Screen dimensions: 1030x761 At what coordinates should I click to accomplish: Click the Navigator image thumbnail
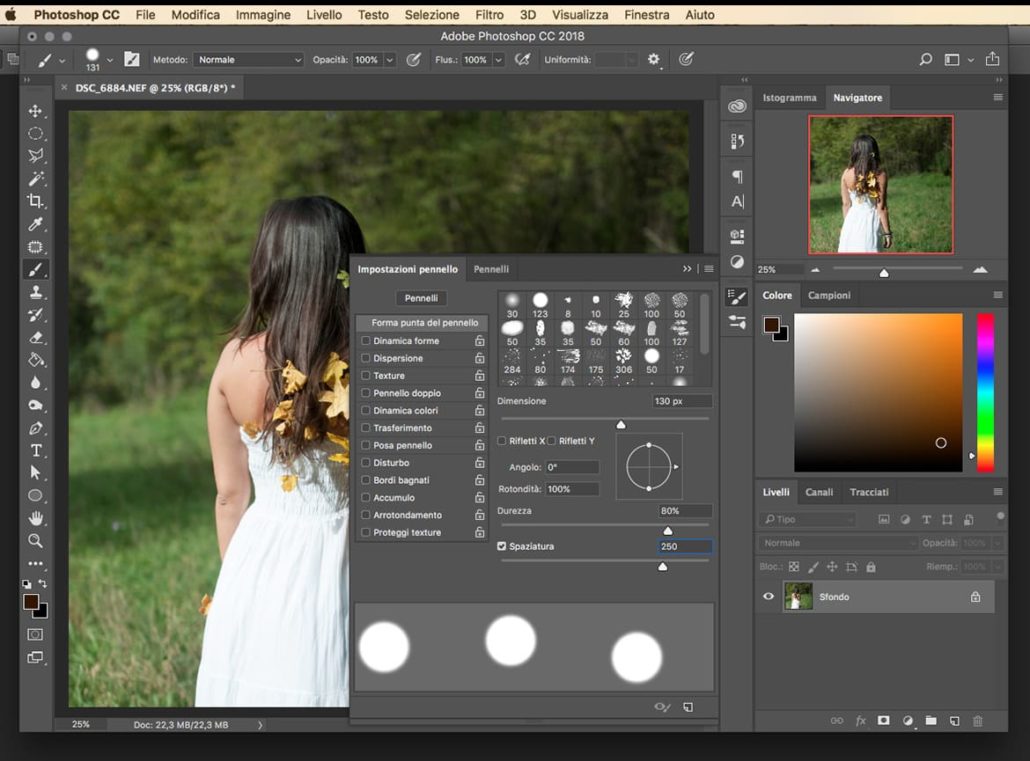pyautogui.click(x=881, y=185)
